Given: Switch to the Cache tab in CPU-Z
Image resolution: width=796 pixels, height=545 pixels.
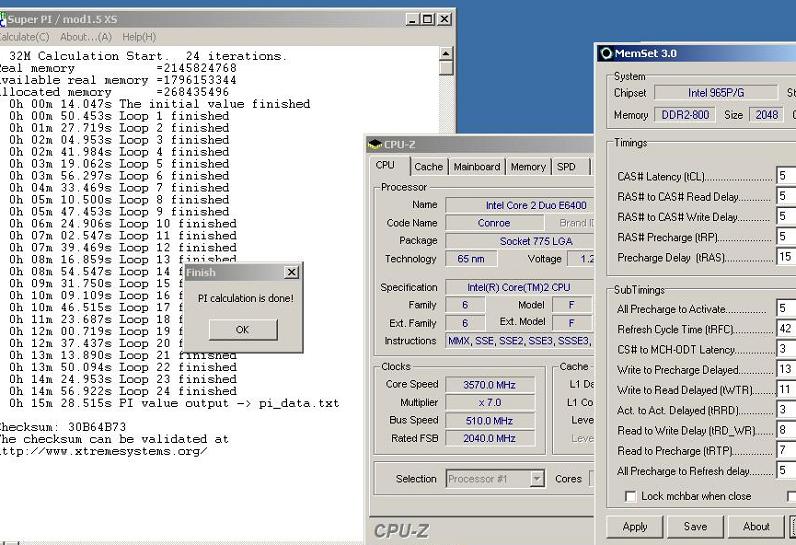Looking at the screenshot, I should [x=428, y=166].
